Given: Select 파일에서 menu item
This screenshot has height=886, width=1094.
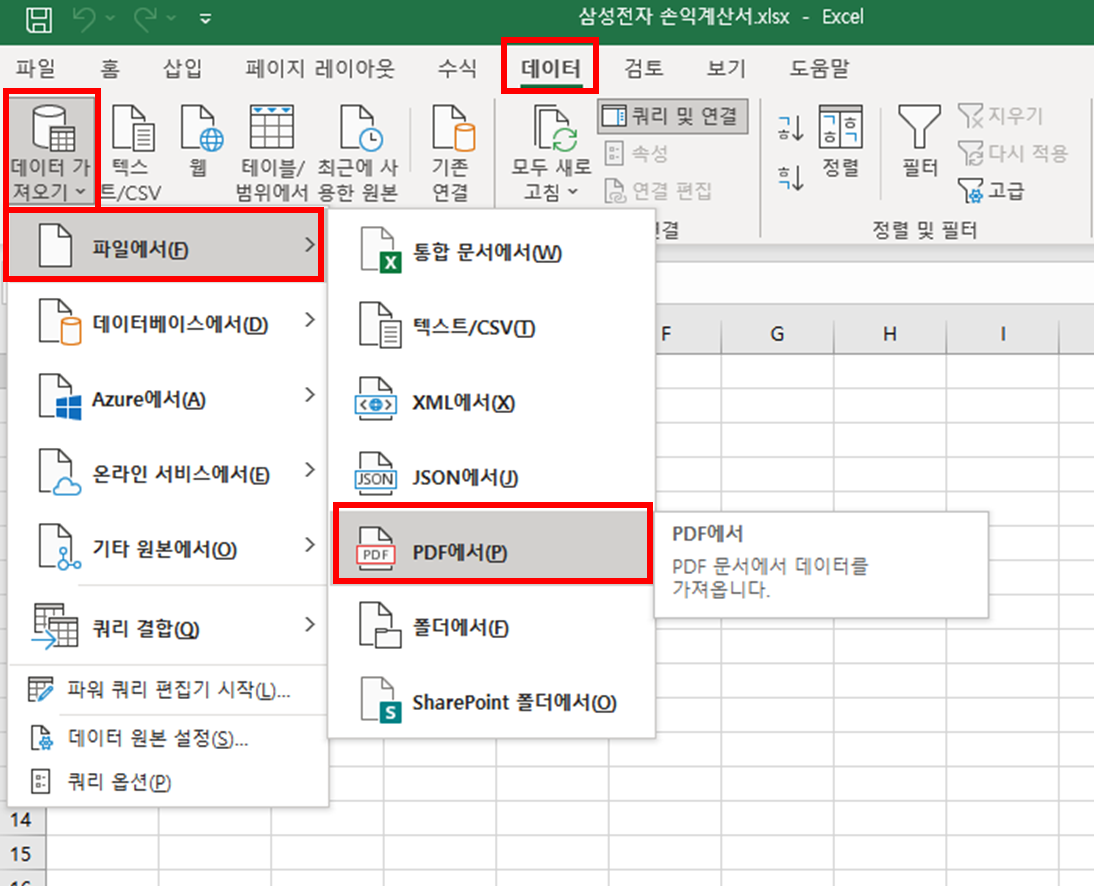Looking at the screenshot, I should [x=165, y=246].
